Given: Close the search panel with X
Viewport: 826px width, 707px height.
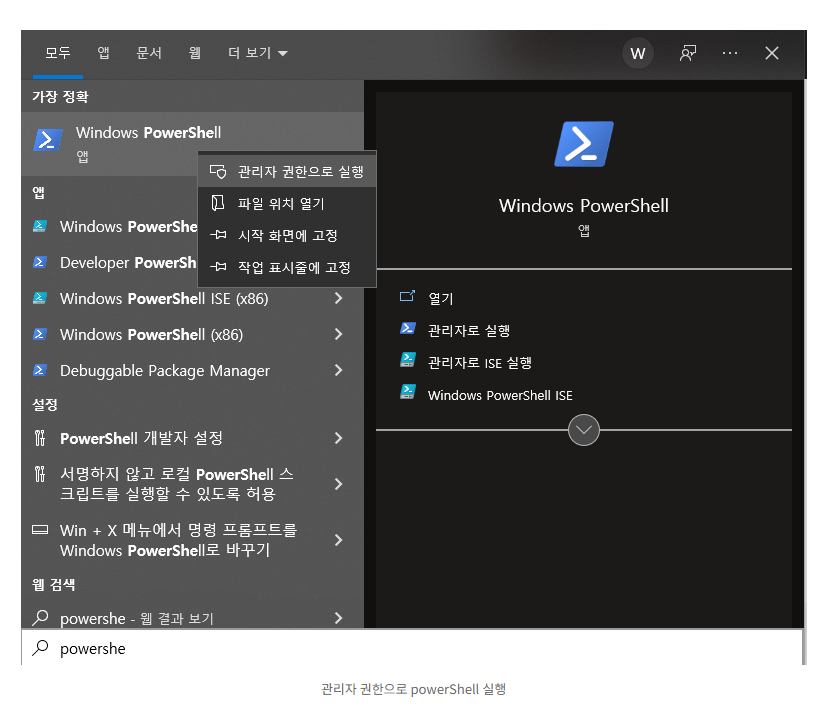Looking at the screenshot, I should point(772,53).
